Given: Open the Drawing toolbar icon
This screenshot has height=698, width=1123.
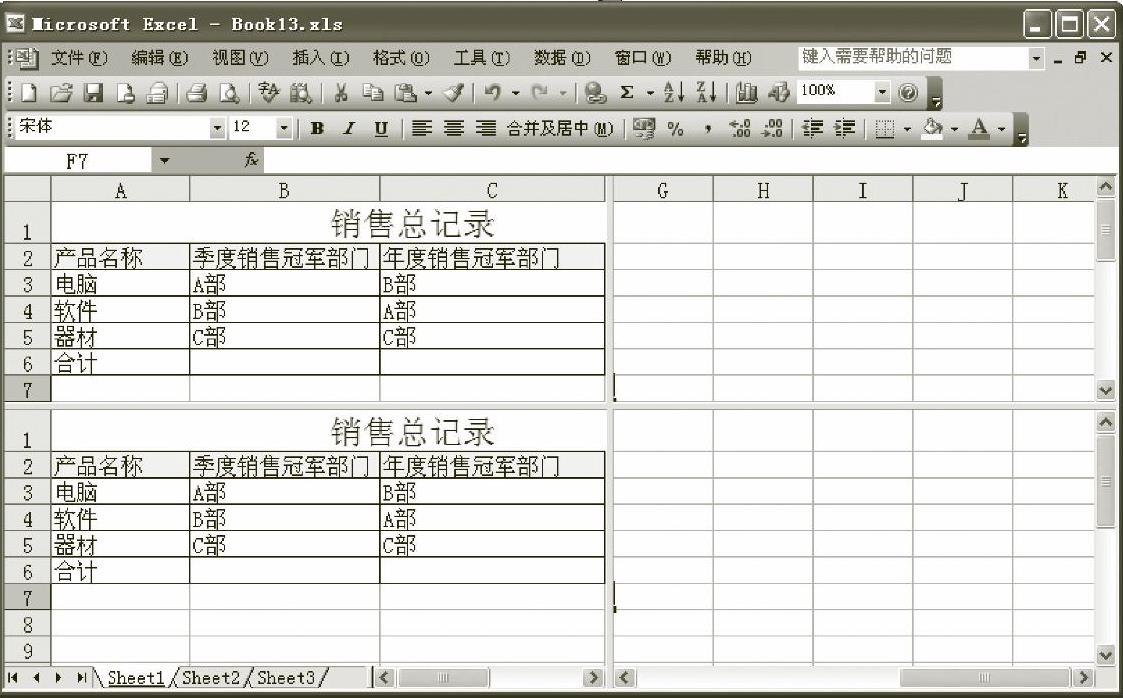Looking at the screenshot, I should pyautogui.click(x=779, y=92).
